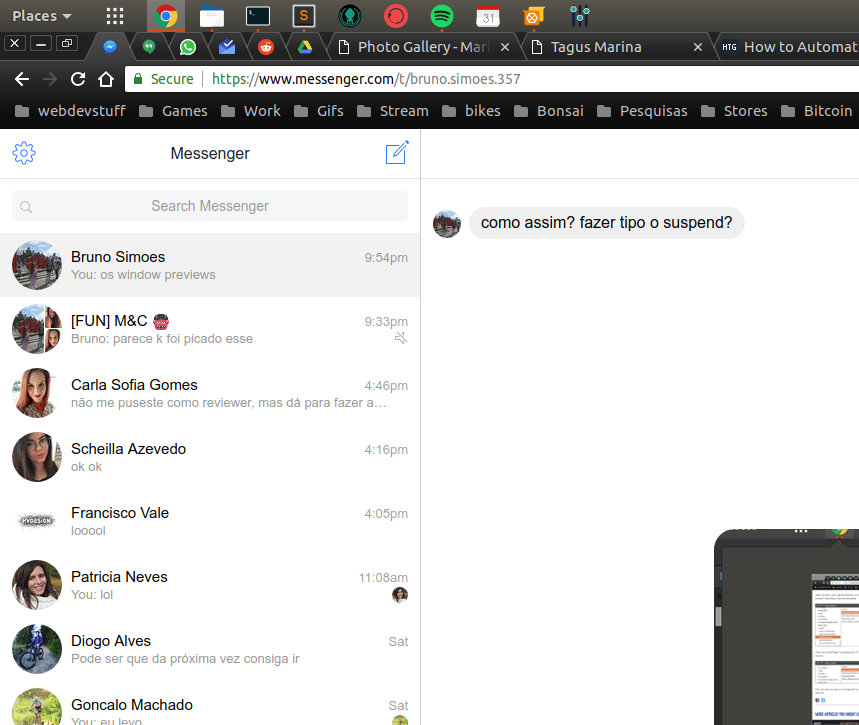Viewport: 859px width, 725px height.
Task: Open Patricia Neves conversation
Action: tap(210, 586)
